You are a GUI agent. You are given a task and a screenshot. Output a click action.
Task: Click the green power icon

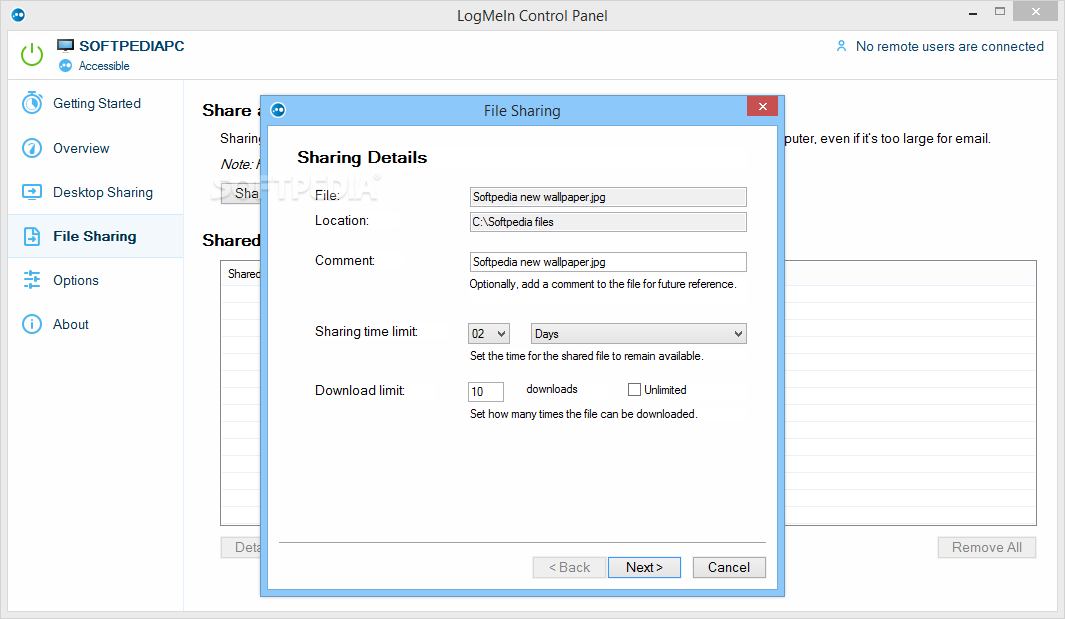tap(32, 54)
